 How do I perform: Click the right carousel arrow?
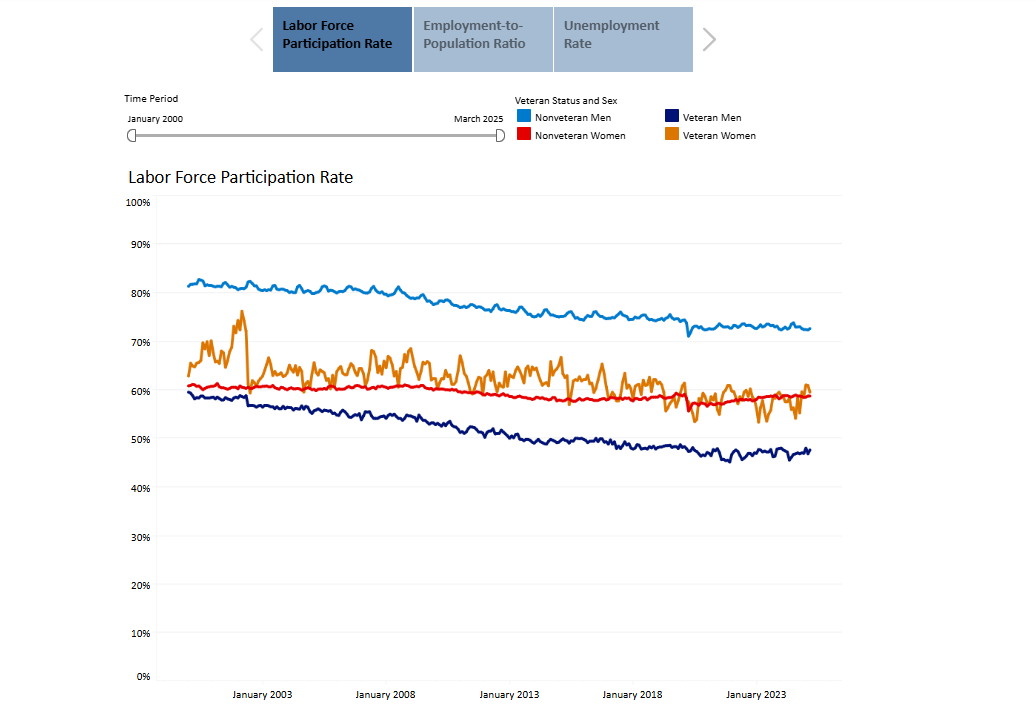tap(709, 40)
